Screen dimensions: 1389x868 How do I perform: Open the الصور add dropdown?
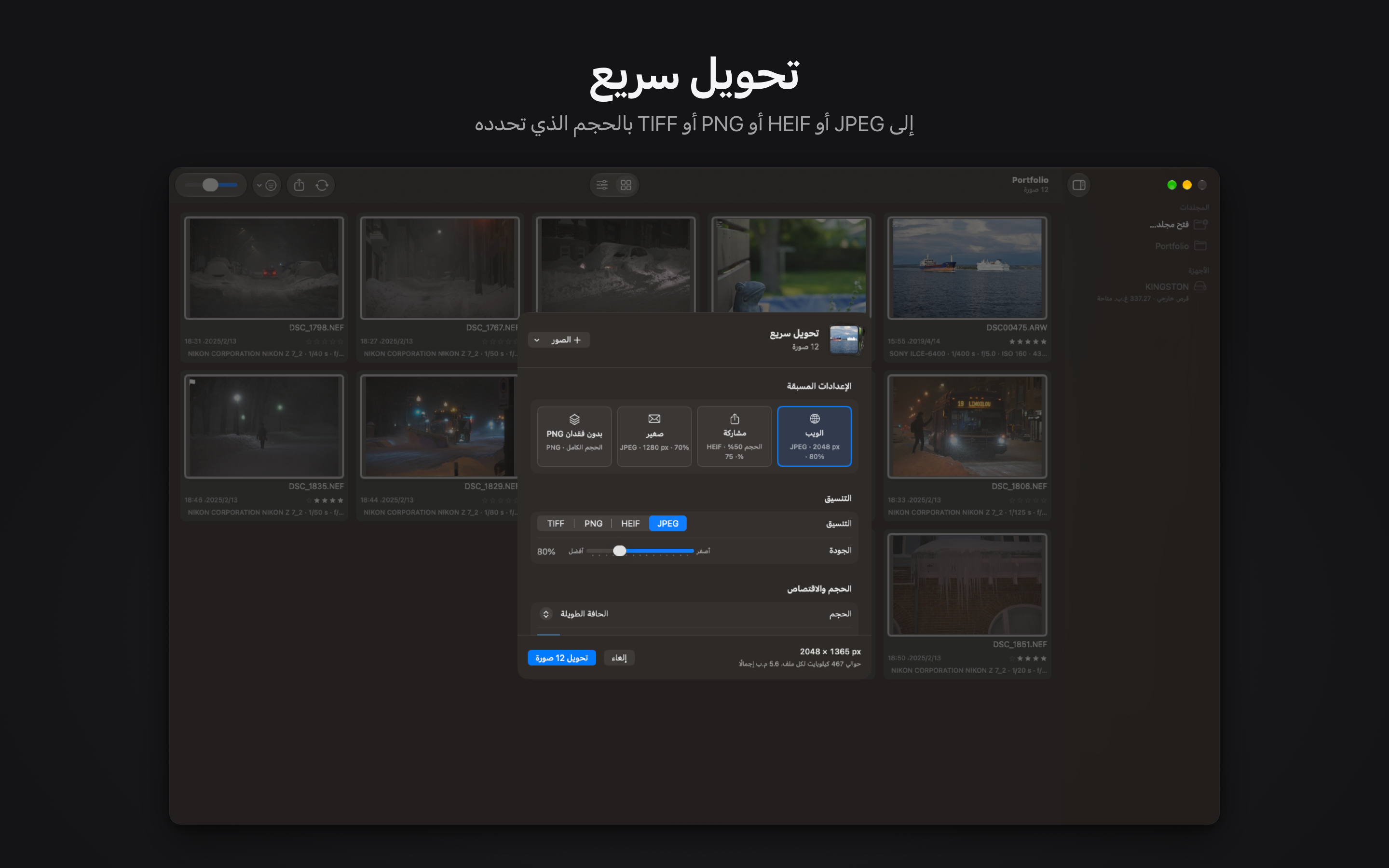click(x=559, y=340)
